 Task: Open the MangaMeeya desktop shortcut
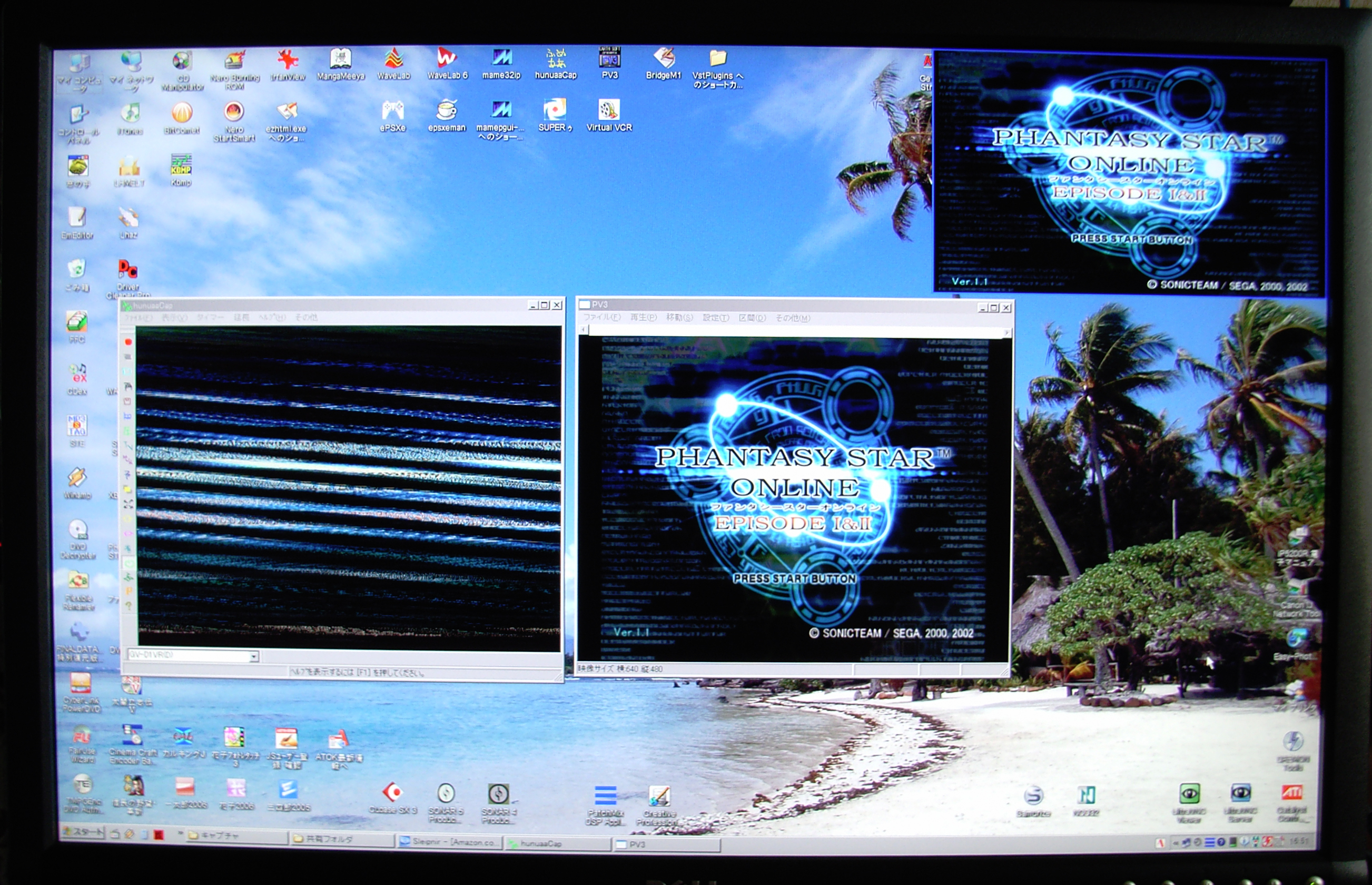pyautogui.click(x=341, y=65)
